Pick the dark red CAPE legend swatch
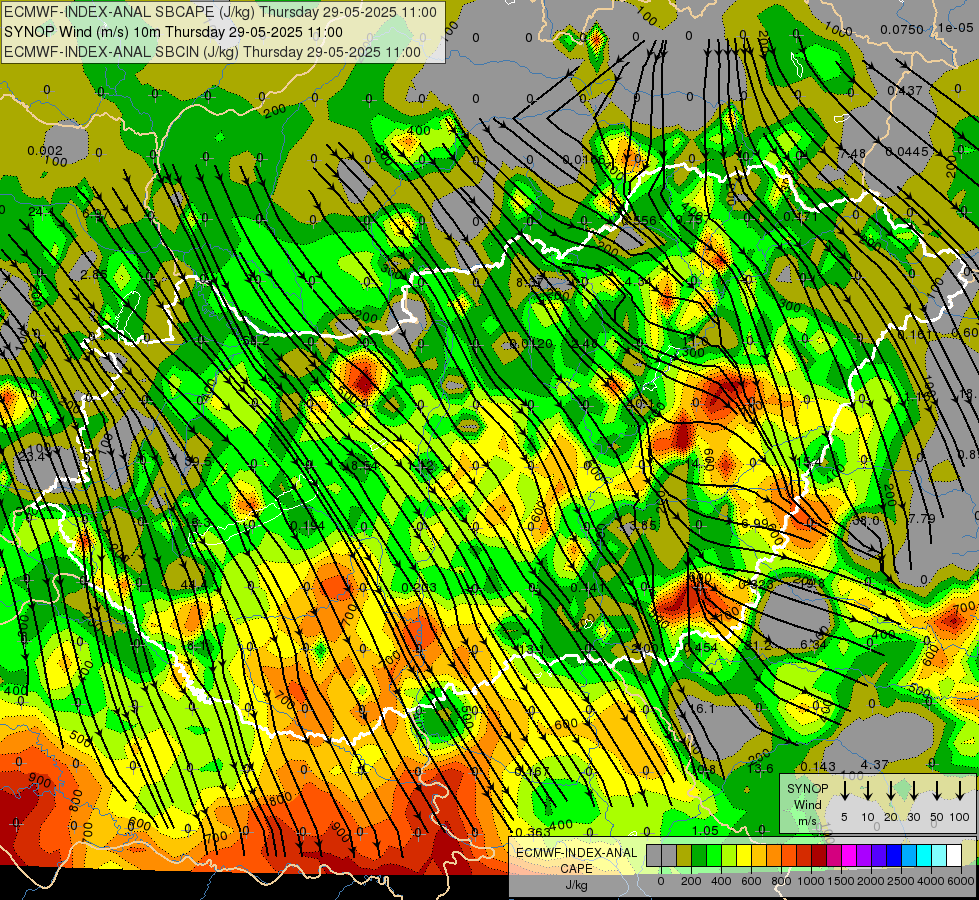This screenshot has width=979, height=900. 819,856
